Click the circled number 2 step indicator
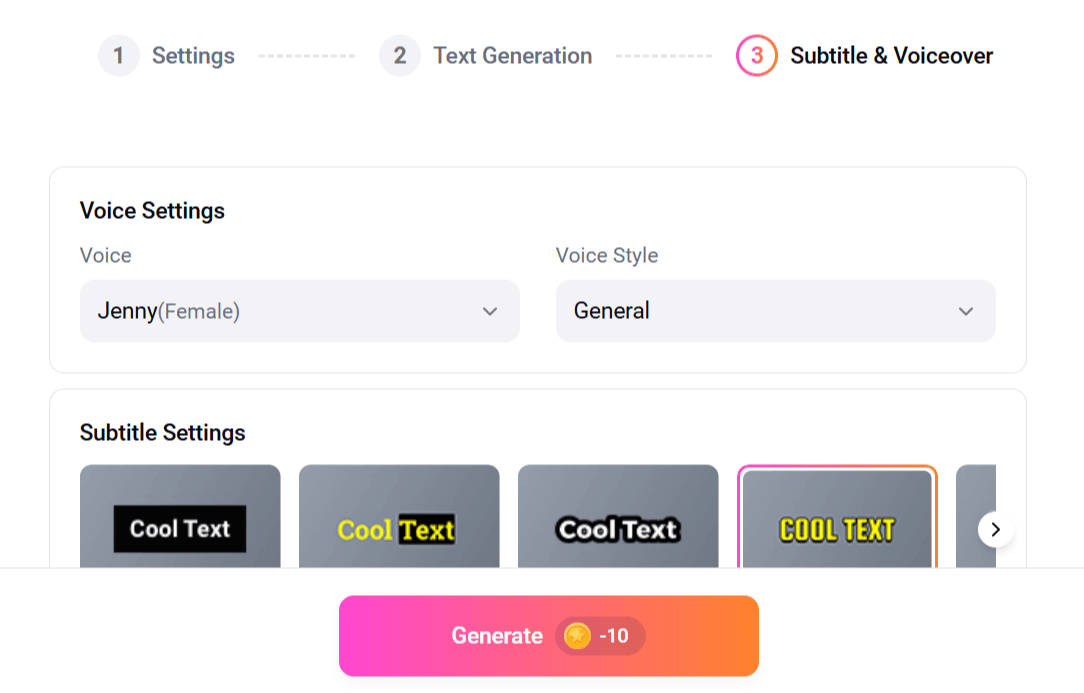Screen dimensions: 1084x693 click(400, 56)
